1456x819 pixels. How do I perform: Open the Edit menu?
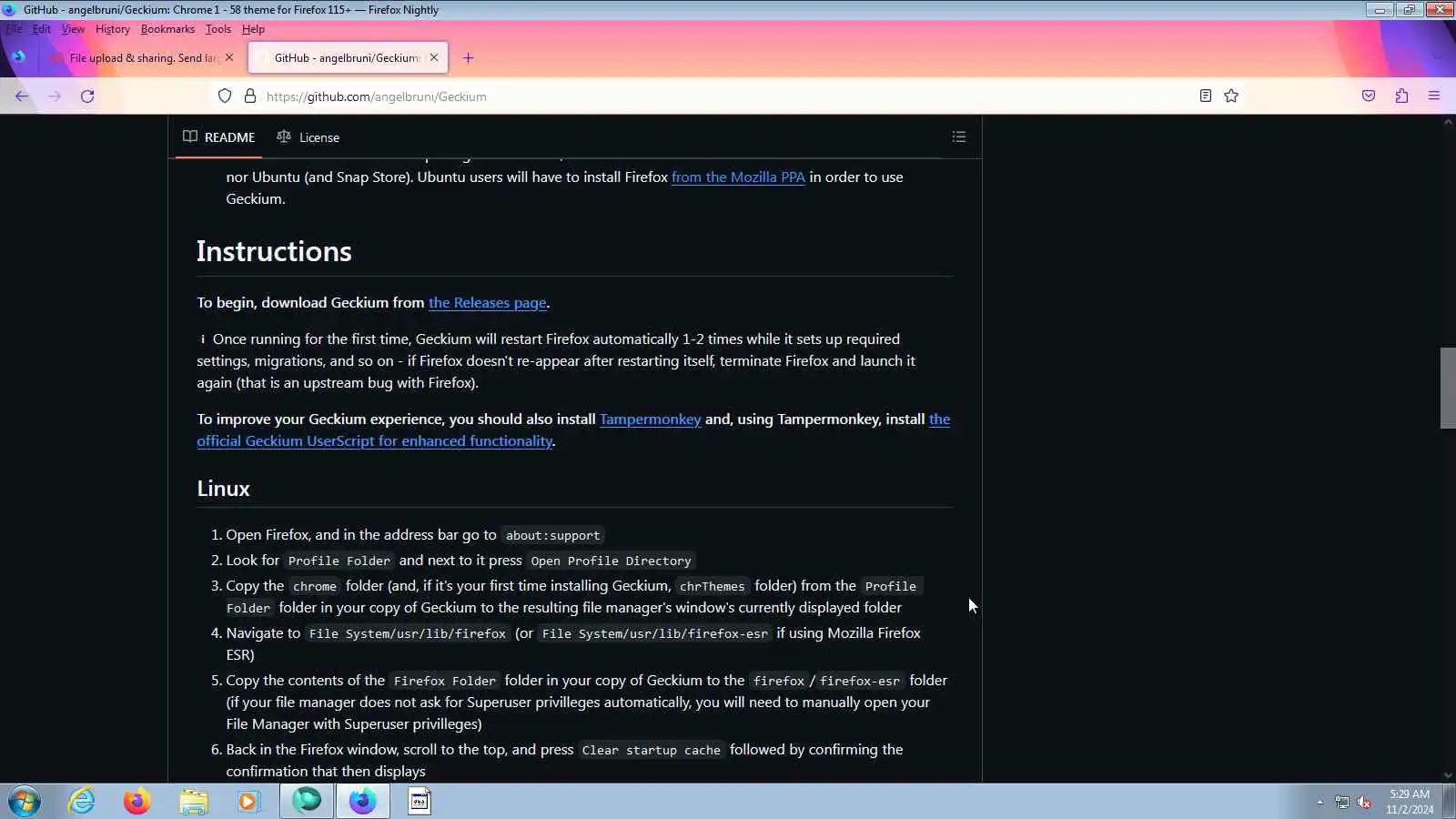pos(42,29)
